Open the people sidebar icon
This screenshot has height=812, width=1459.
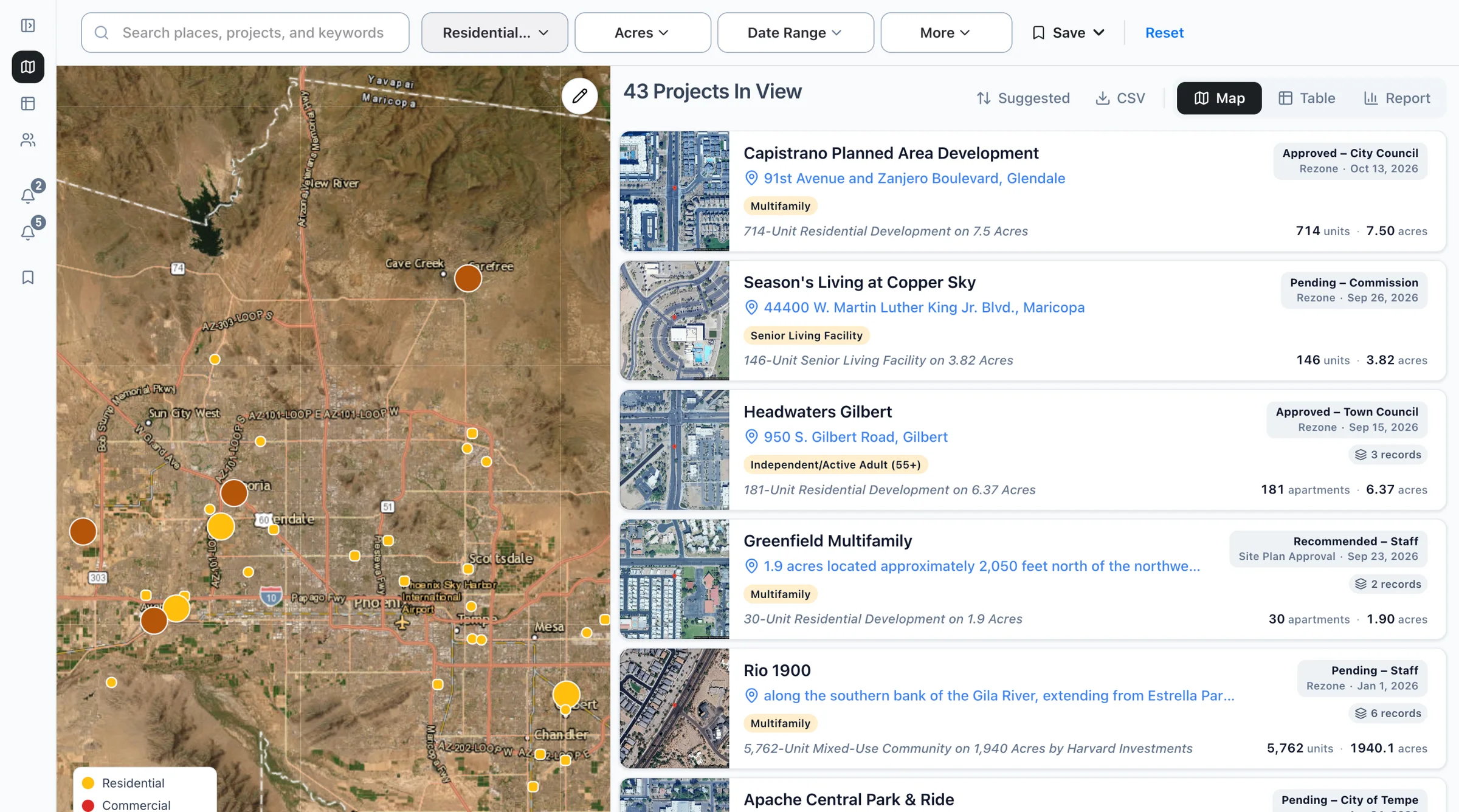tap(28, 140)
